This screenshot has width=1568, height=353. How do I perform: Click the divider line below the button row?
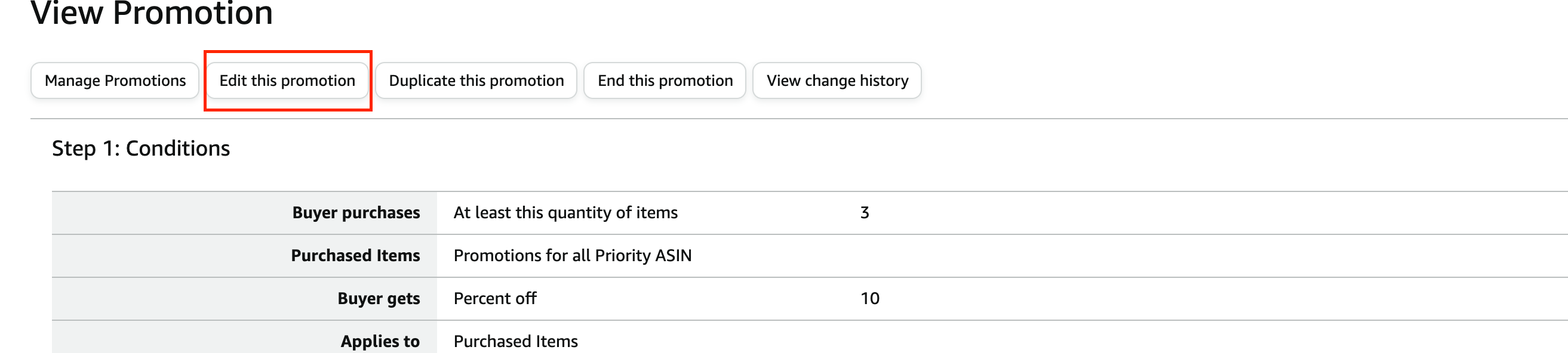[x=791, y=119]
